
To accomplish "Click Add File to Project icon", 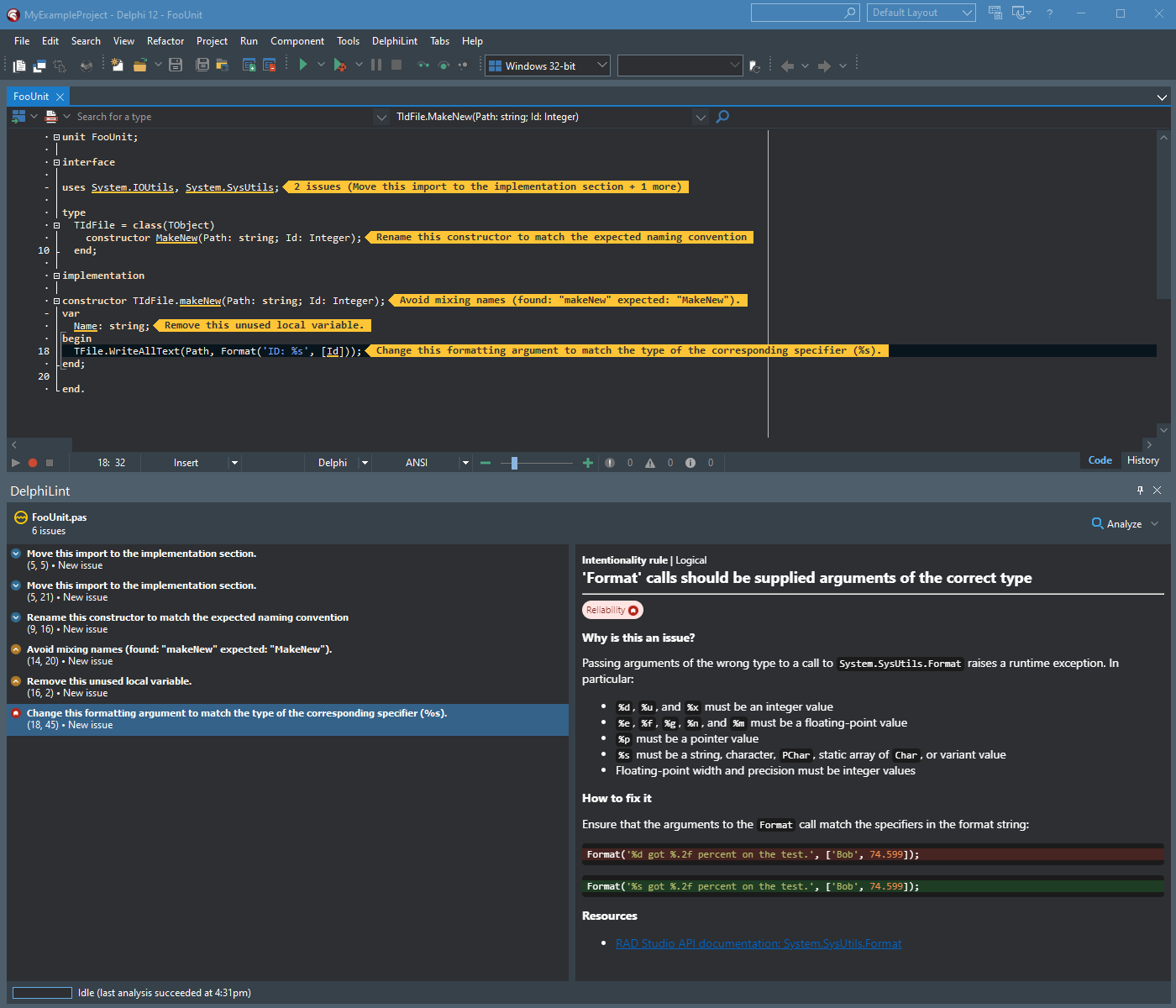I will click(249, 65).
